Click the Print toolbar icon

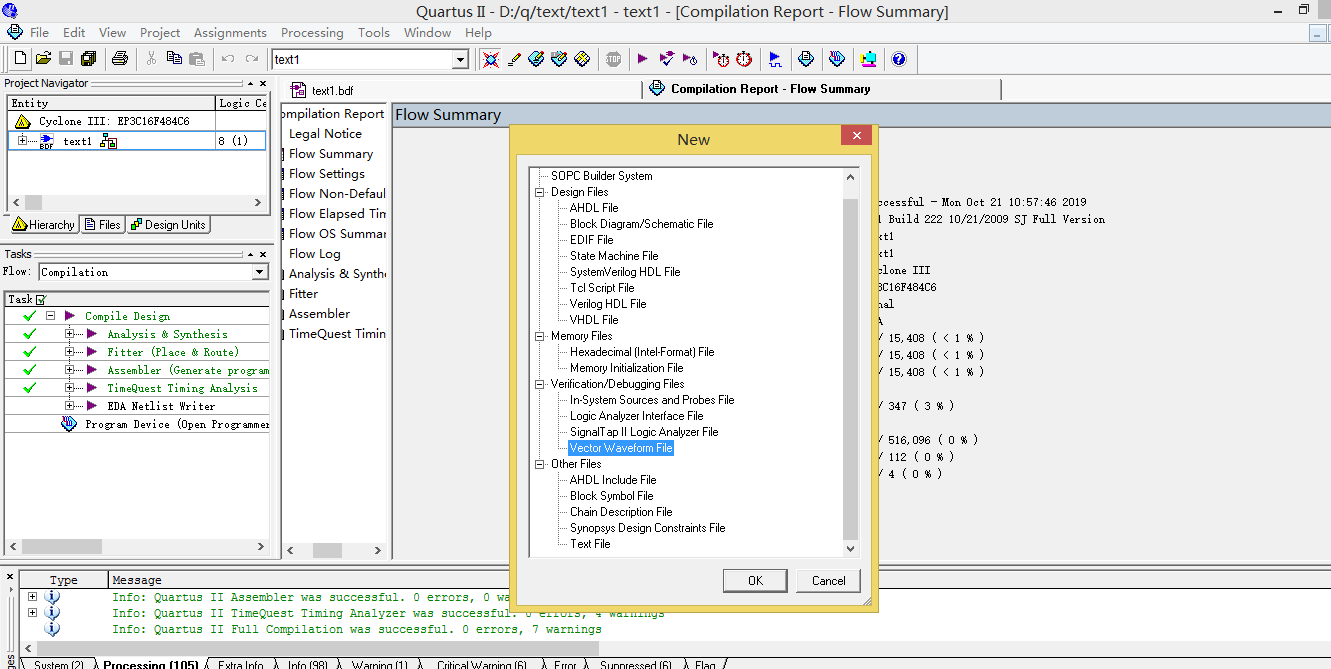point(120,59)
